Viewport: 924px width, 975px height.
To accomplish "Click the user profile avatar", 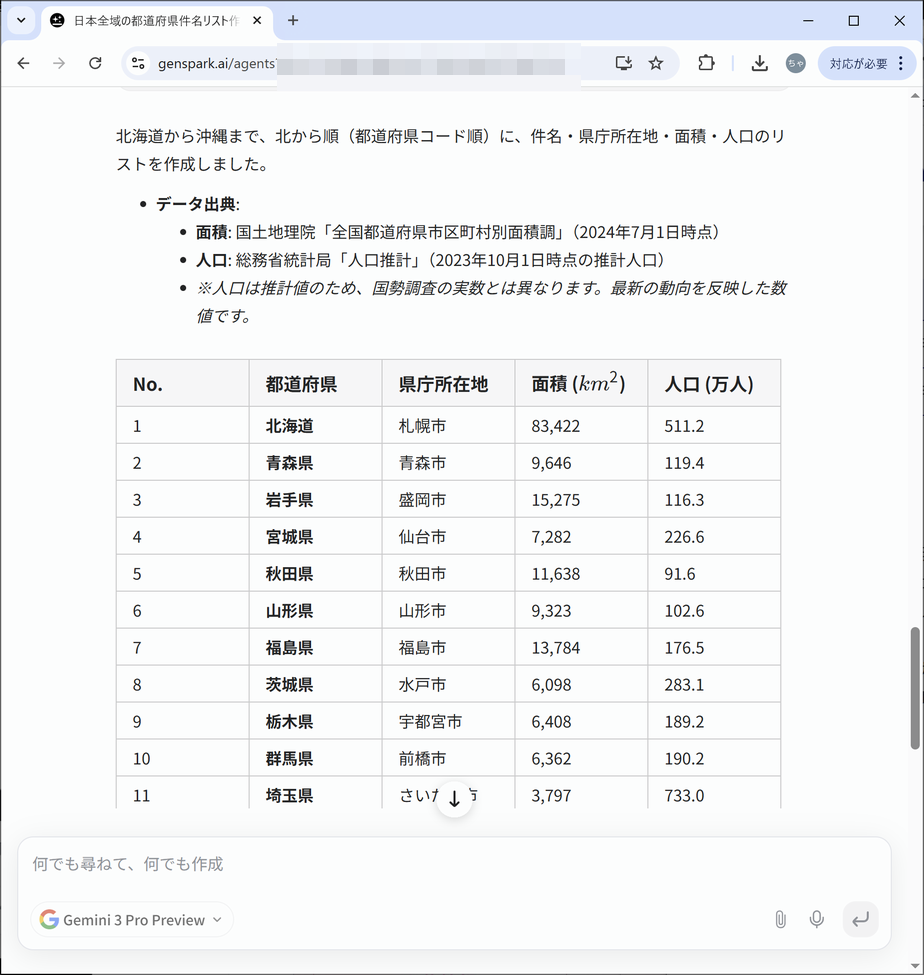I will [796, 63].
